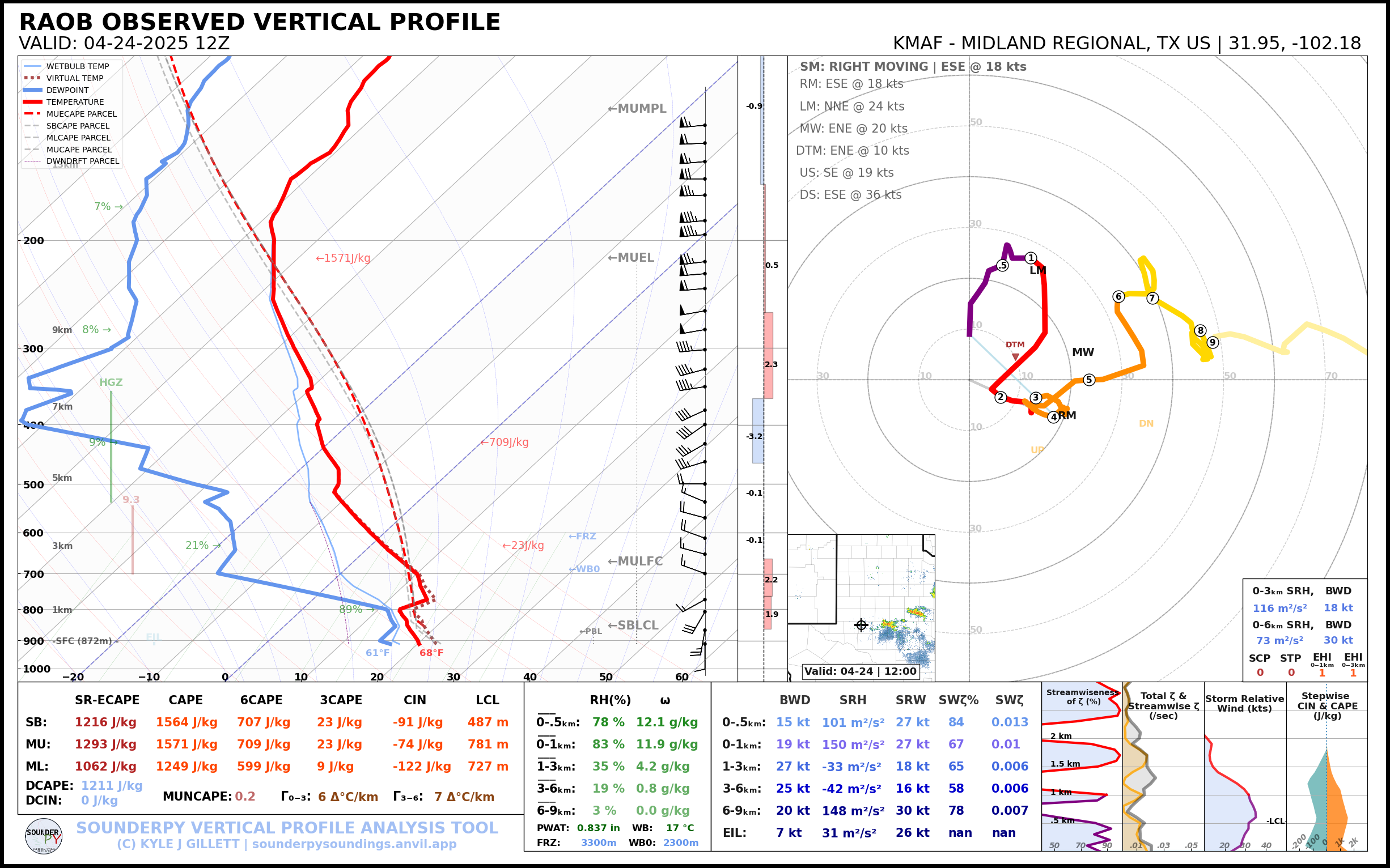1390x868 pixels.
Task: Click the circled 9 km hodograph marker
Action: [x=1212, y=343]
